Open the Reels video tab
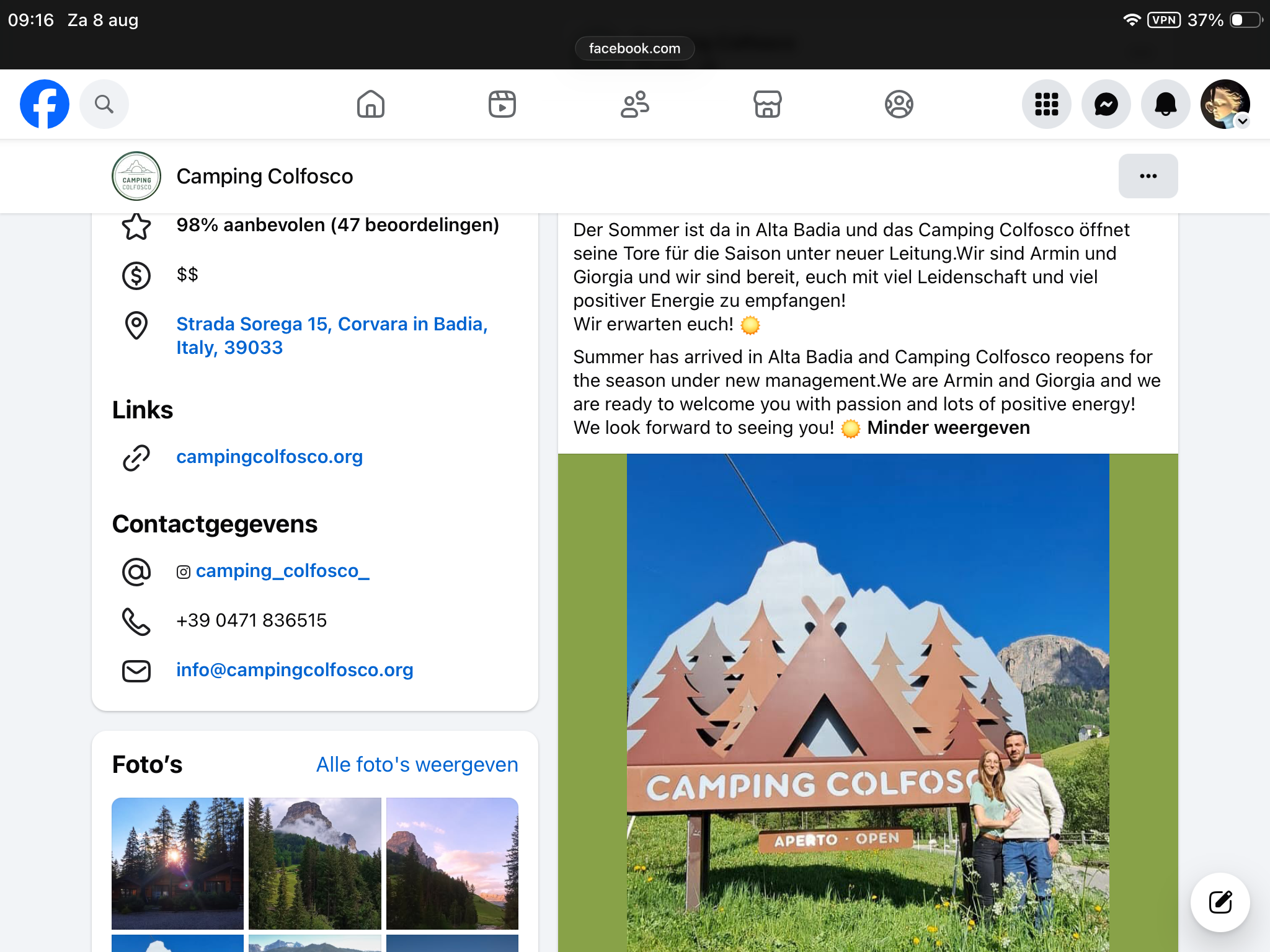Image resolution: width=1270 pixels, height=952 pixels. click(502, 104)
